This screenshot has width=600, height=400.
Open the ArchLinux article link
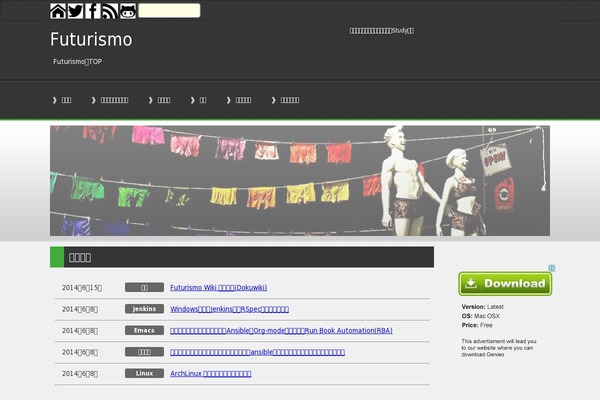tap(211, 374)
